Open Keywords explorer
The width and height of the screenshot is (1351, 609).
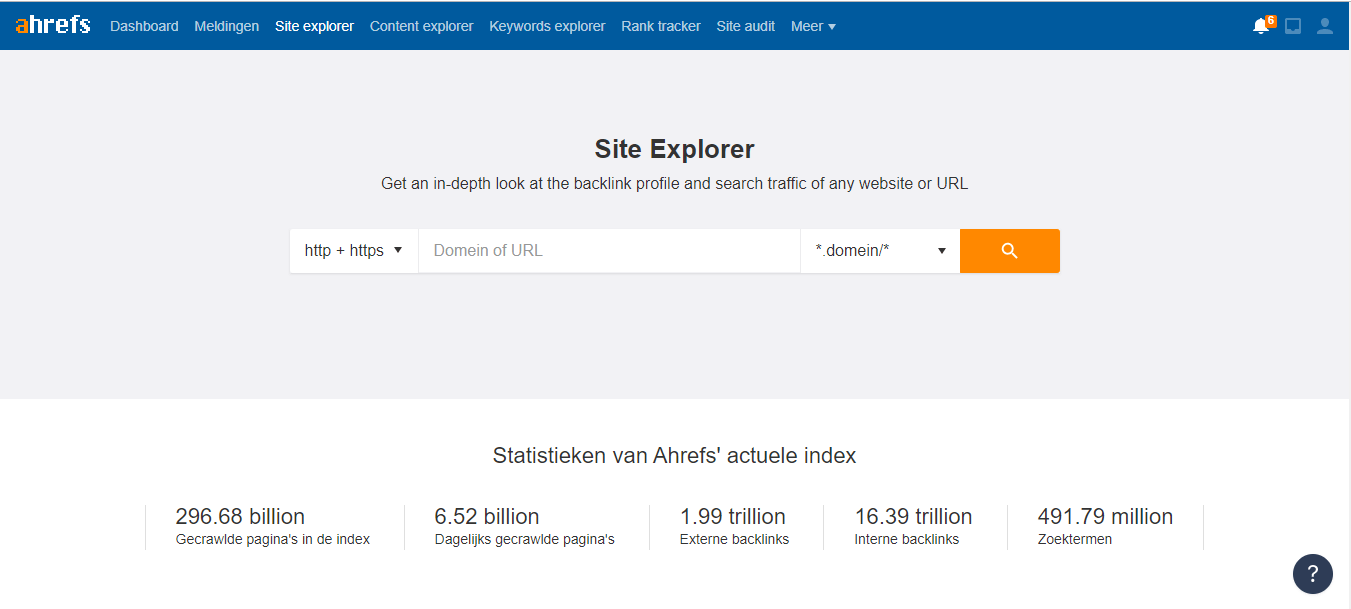coord(547,26)
